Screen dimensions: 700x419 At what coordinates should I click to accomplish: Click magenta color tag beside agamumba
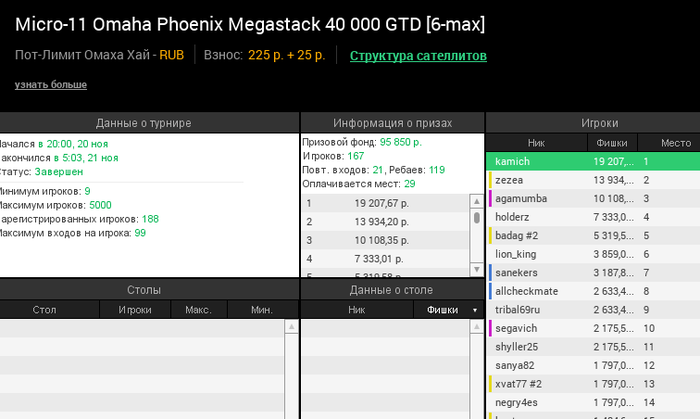click(490, 199)
